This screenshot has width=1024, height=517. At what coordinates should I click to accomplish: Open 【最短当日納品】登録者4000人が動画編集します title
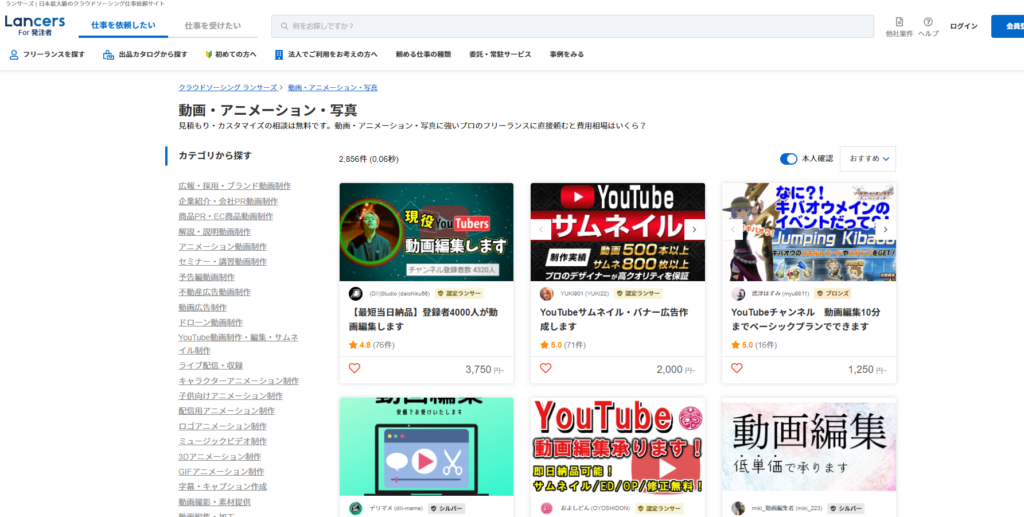coord(423,319)
